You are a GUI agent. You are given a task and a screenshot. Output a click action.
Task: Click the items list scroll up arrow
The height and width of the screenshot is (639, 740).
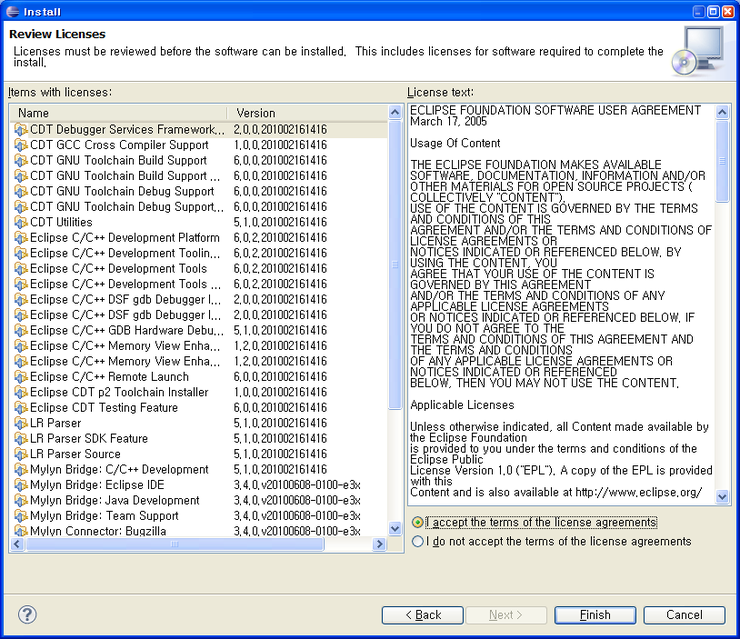click(395, 112)
